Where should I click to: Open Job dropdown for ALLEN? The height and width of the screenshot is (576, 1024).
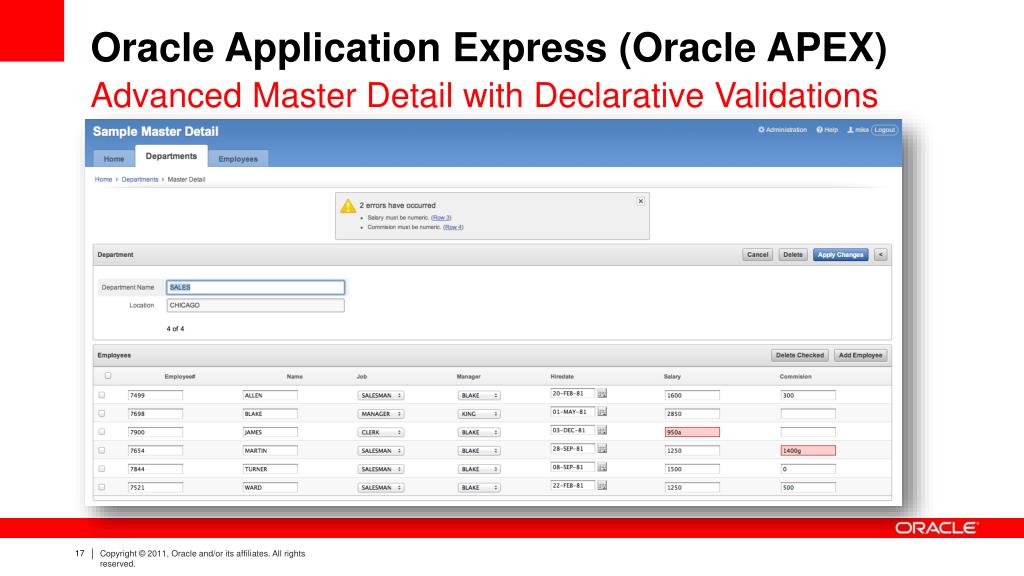click(x=381, y=396)
